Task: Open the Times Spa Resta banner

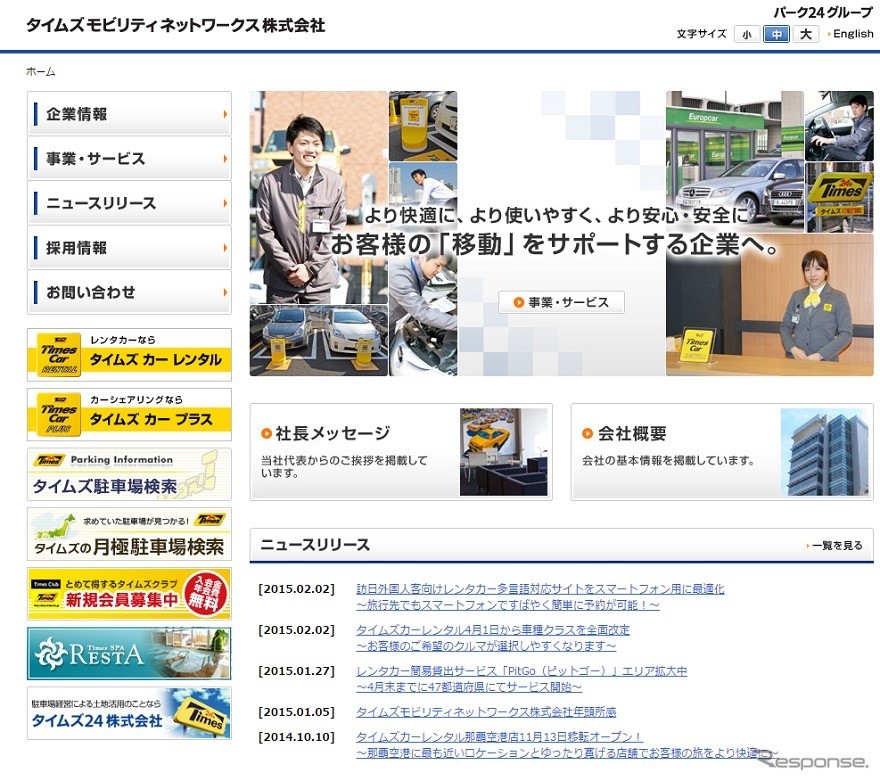Action: tap(129, 653)
